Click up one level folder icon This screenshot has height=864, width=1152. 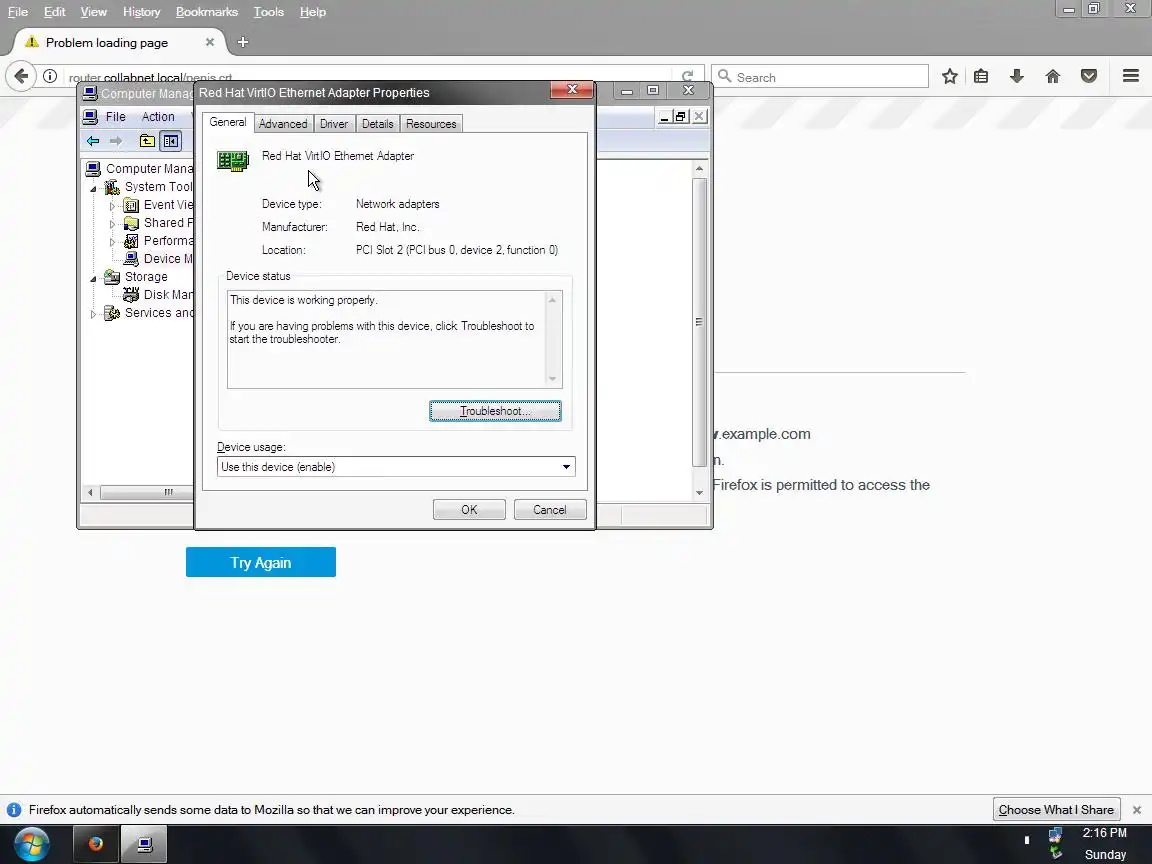point(147,141)
